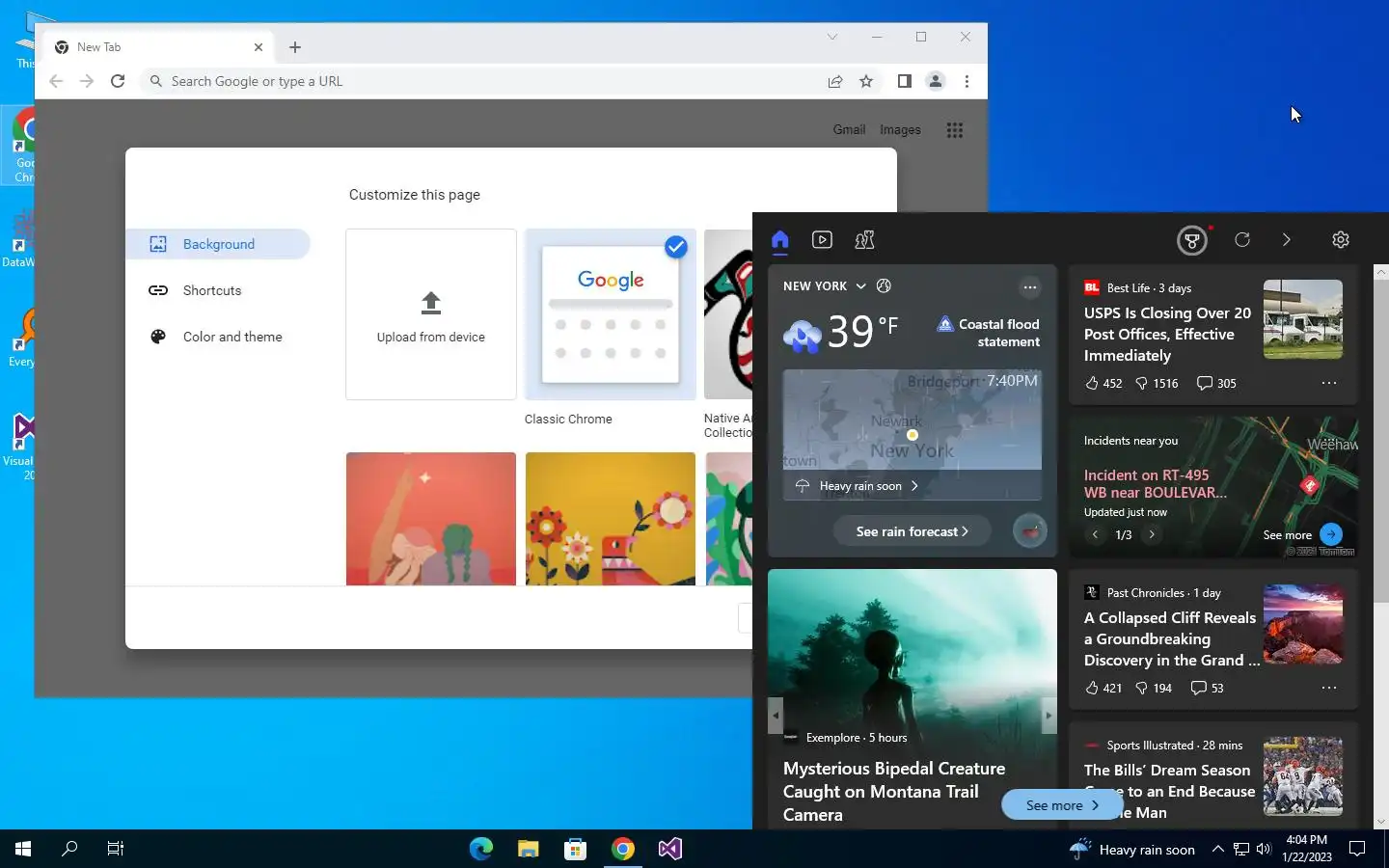Screen dimensions: 1389x868
Task: Open Visual Studio from taskbar
Action: click(x=669, y=849)
